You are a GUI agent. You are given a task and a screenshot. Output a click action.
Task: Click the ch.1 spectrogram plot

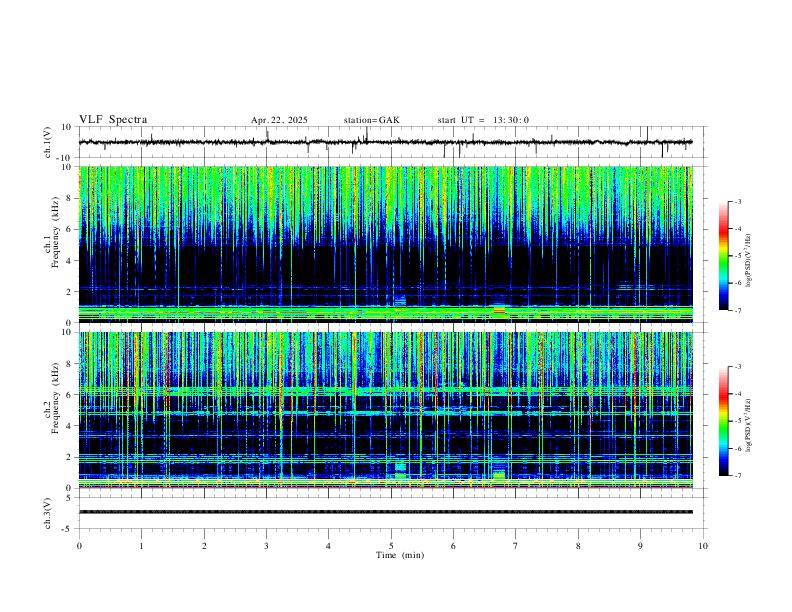[385, 244]
